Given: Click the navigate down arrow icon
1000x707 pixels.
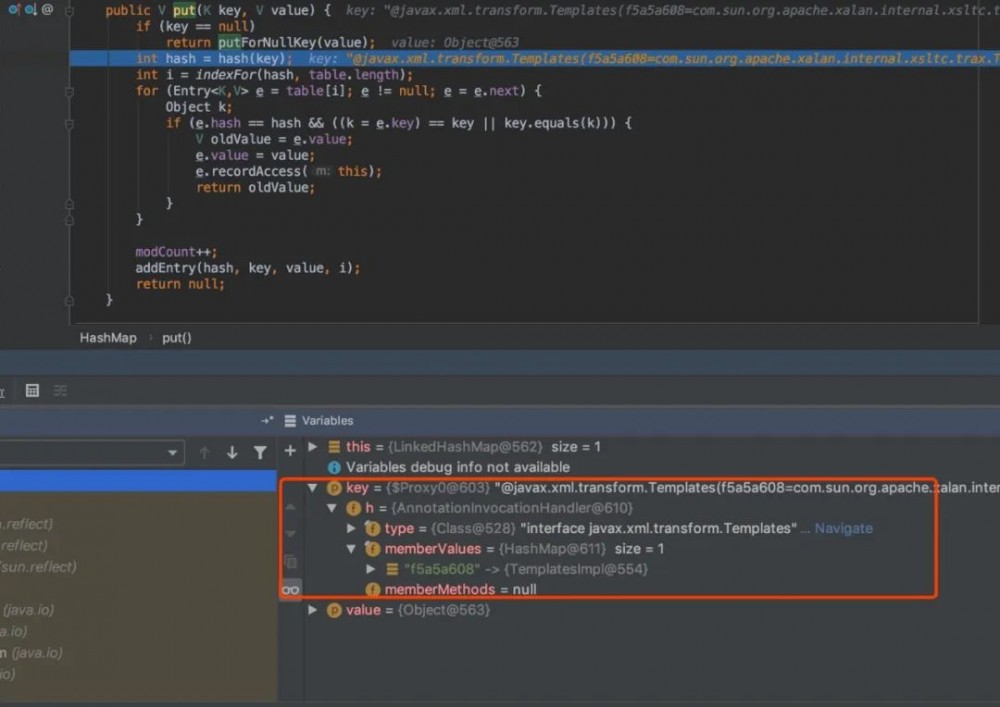Looking at the screenshot, I should click(x=231, y=452).
